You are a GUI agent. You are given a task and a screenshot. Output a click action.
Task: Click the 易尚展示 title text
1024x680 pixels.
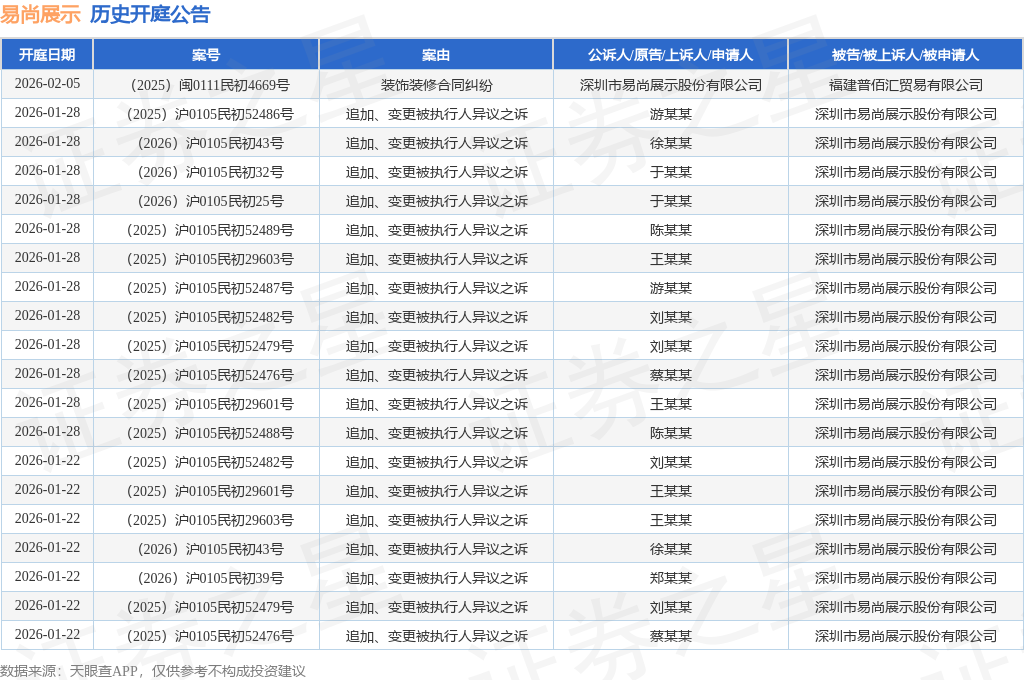coord(40,14)
